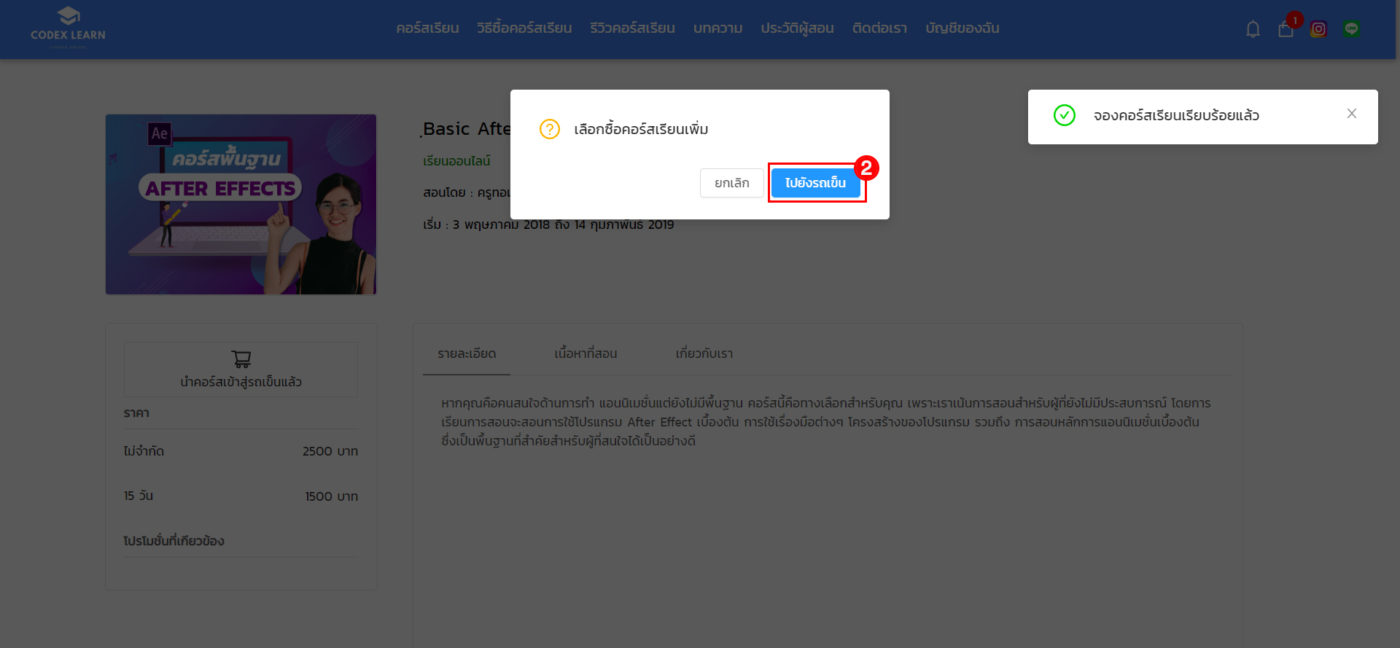Open the Instagram icon link
This screenshot has height=648, width=1400.
pos(1318,29)
